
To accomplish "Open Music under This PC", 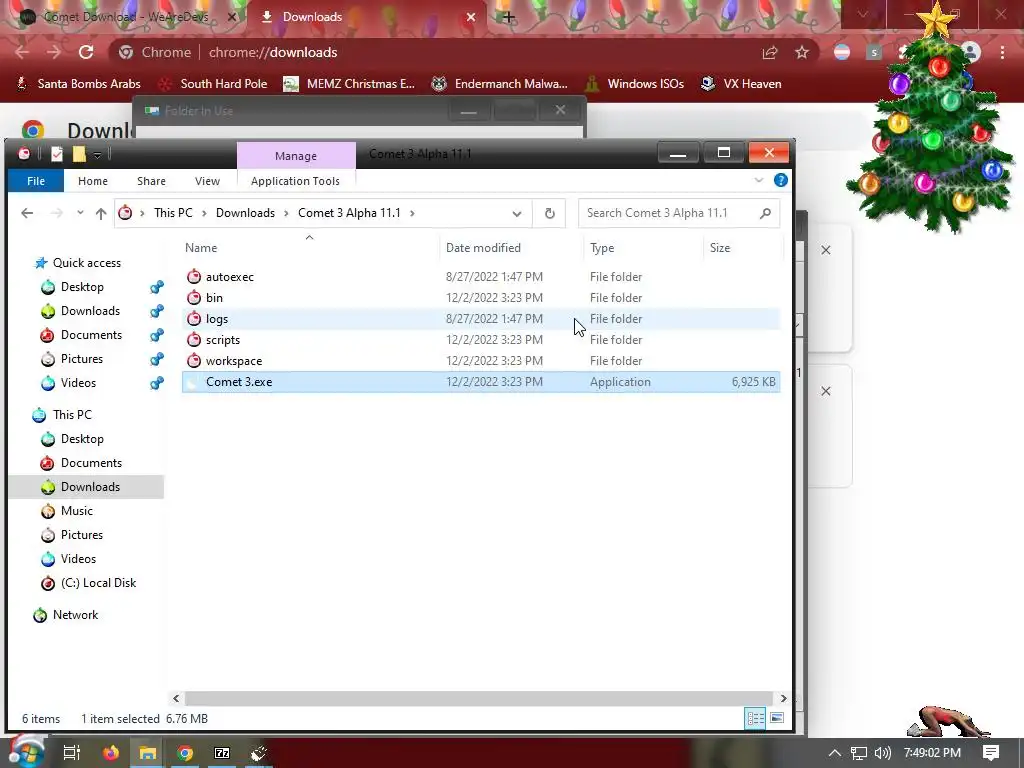I will [x=76, y=511].
